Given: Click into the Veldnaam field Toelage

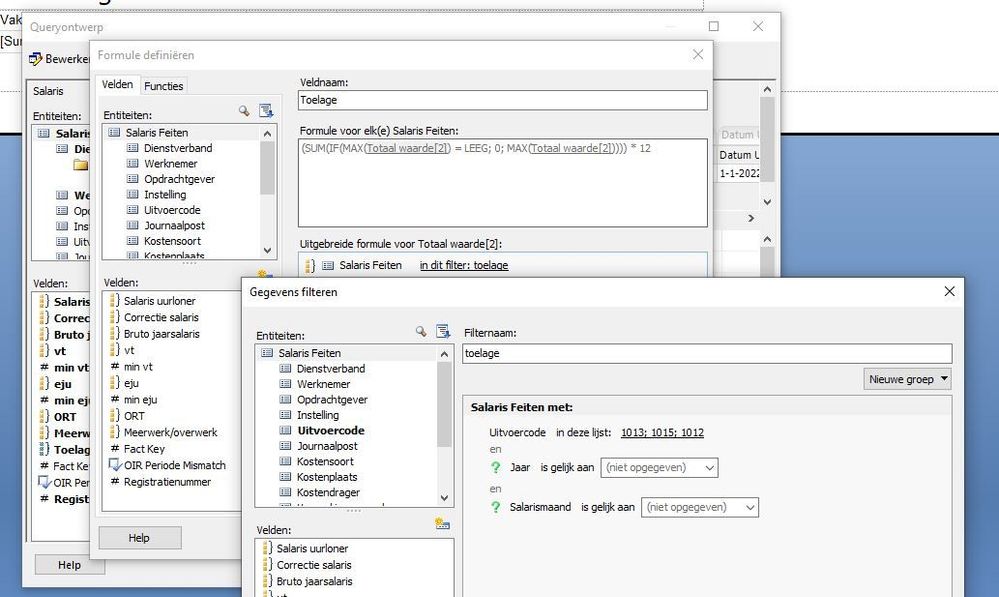Looking at the screenshot, I should [x=503, y=100].
